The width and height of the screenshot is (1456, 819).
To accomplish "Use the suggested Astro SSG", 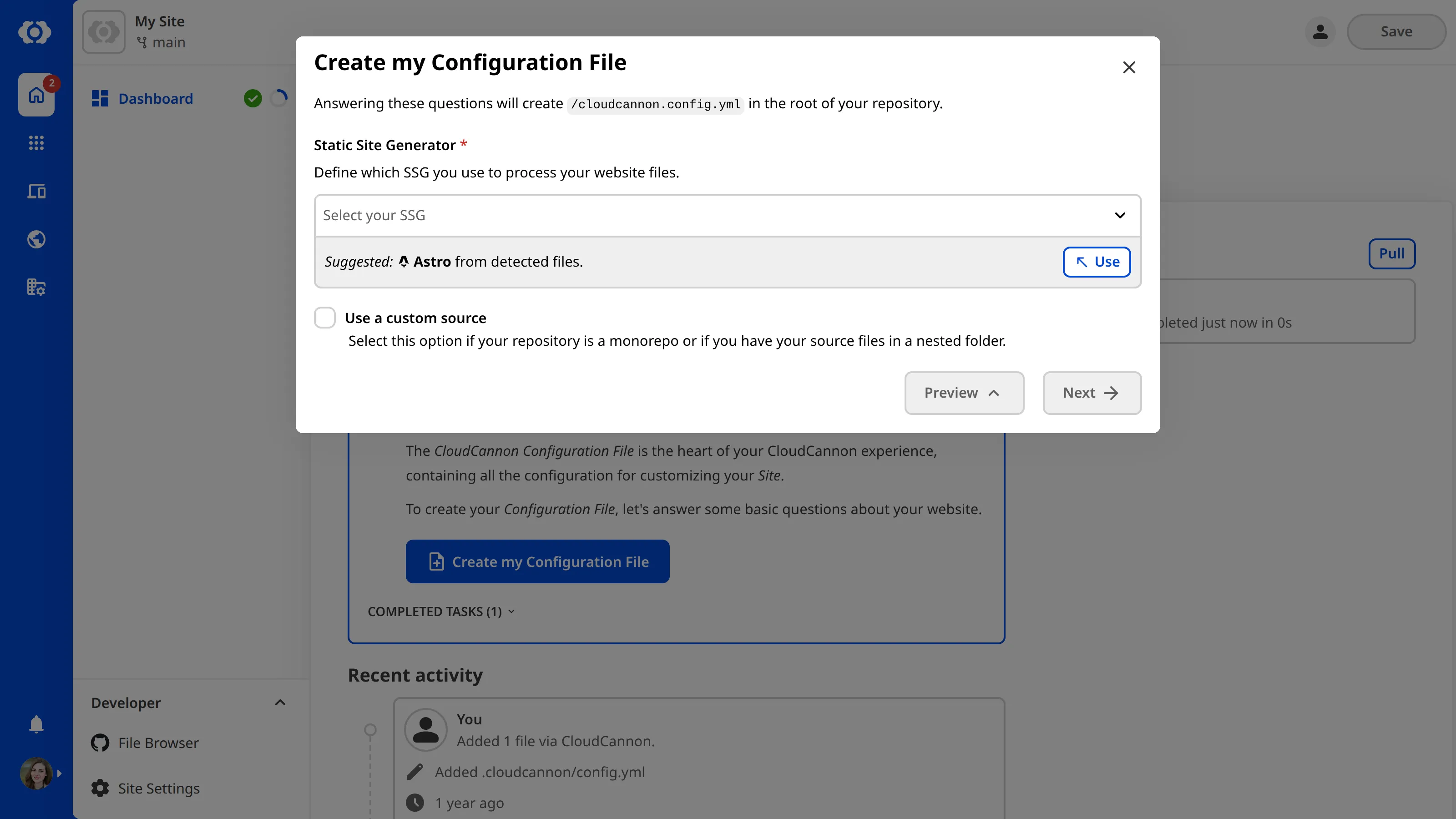I will point(1096,262).
